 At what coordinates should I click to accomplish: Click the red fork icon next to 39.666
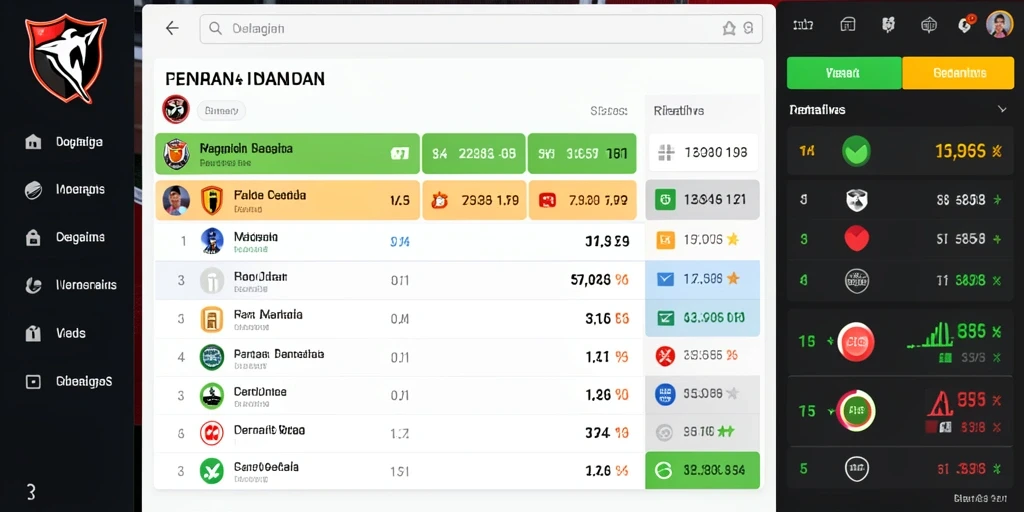(665, 355)
